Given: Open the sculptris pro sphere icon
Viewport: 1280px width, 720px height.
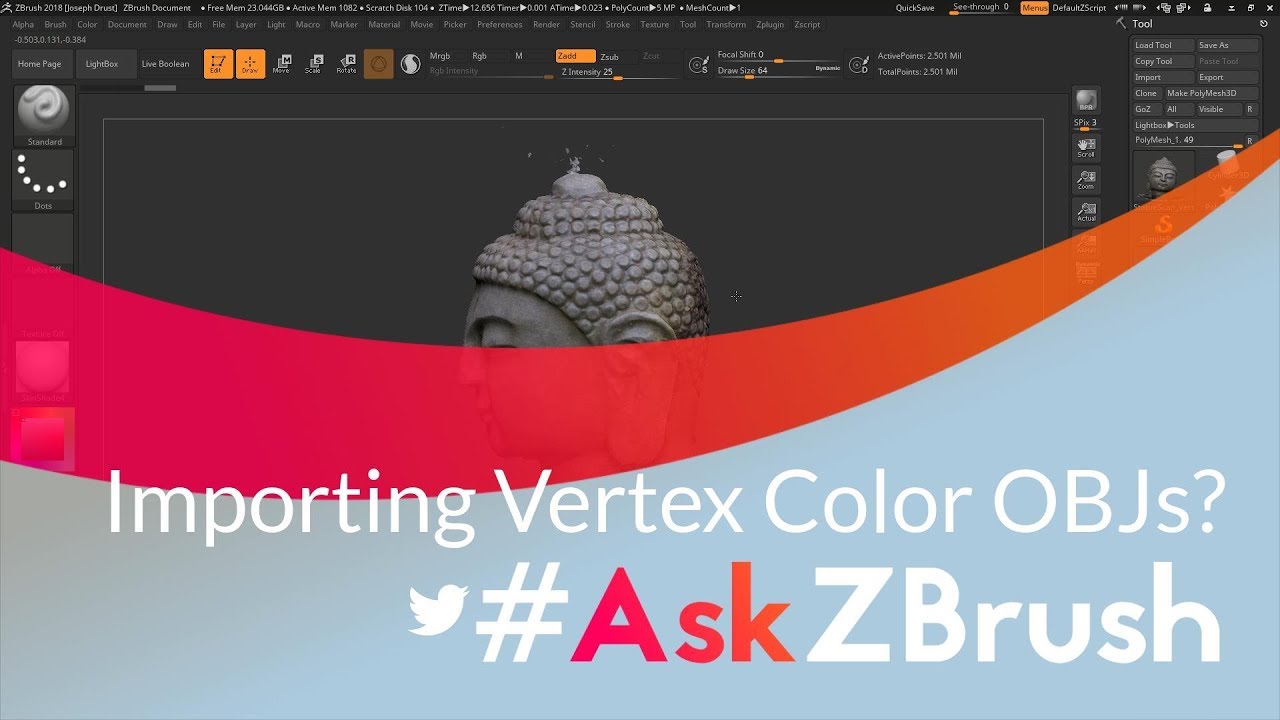Looking at the screenshot, I should point(410,64).
